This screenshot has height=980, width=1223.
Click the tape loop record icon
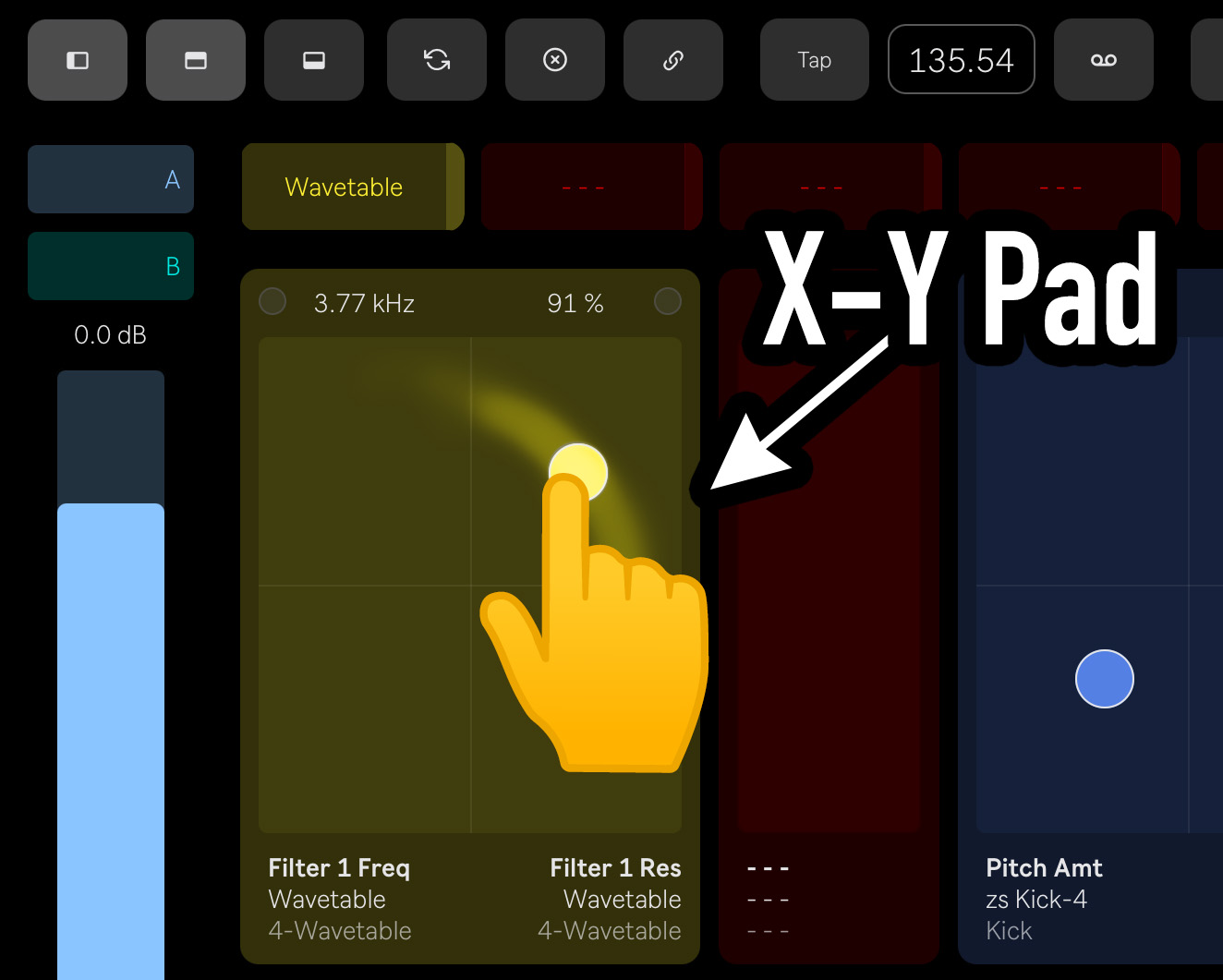point(1104,60)
